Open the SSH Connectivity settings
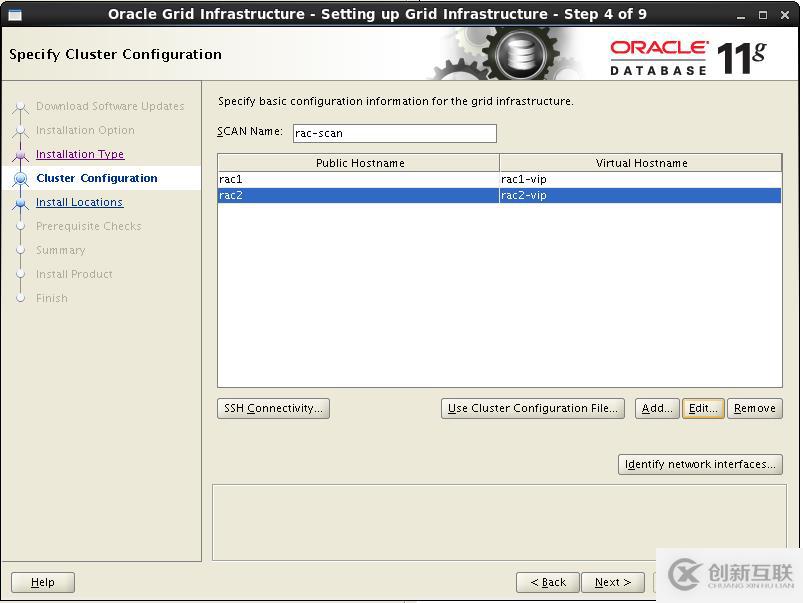 click(273, 408)
